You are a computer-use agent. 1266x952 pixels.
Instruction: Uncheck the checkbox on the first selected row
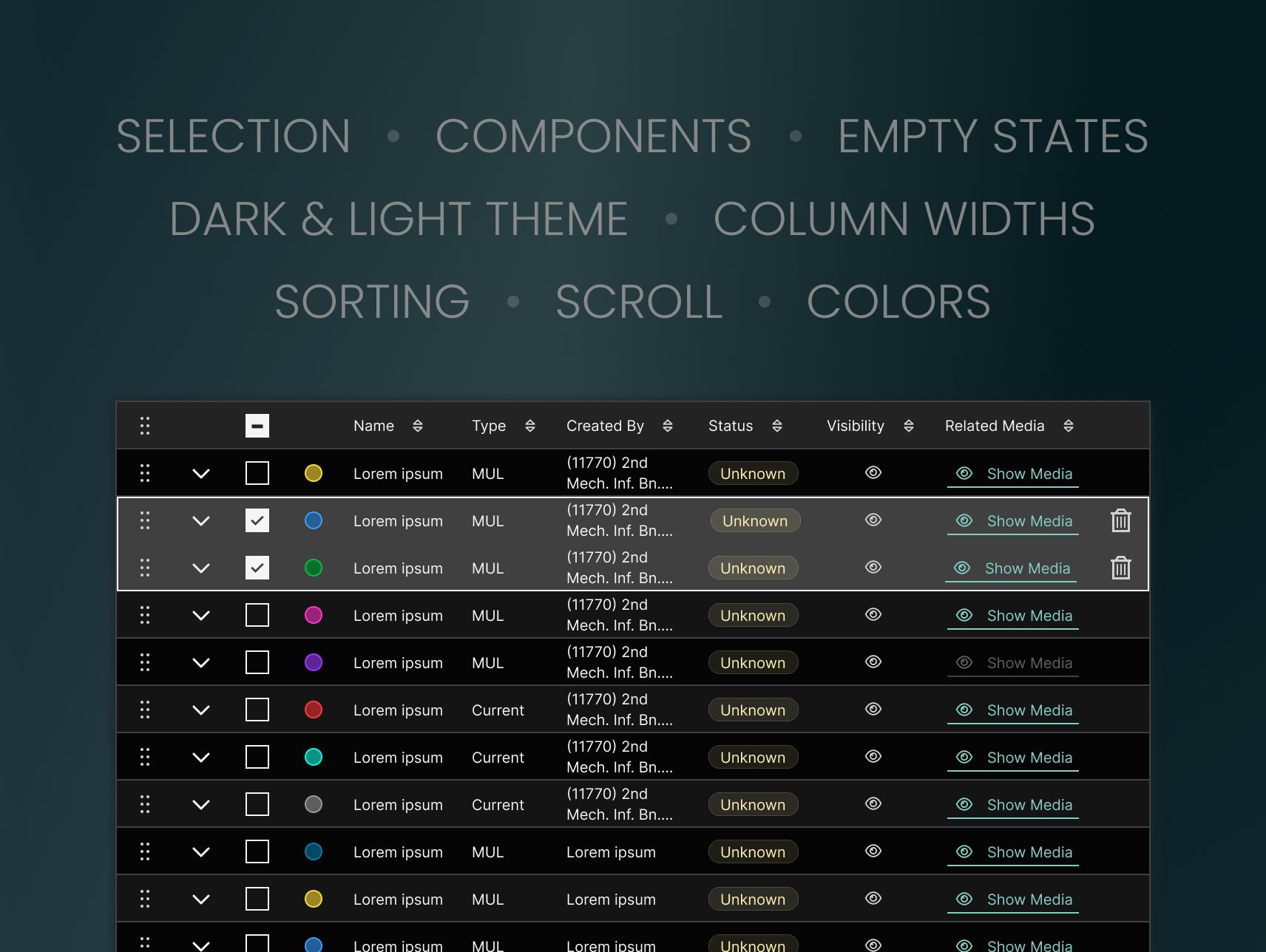257,520
